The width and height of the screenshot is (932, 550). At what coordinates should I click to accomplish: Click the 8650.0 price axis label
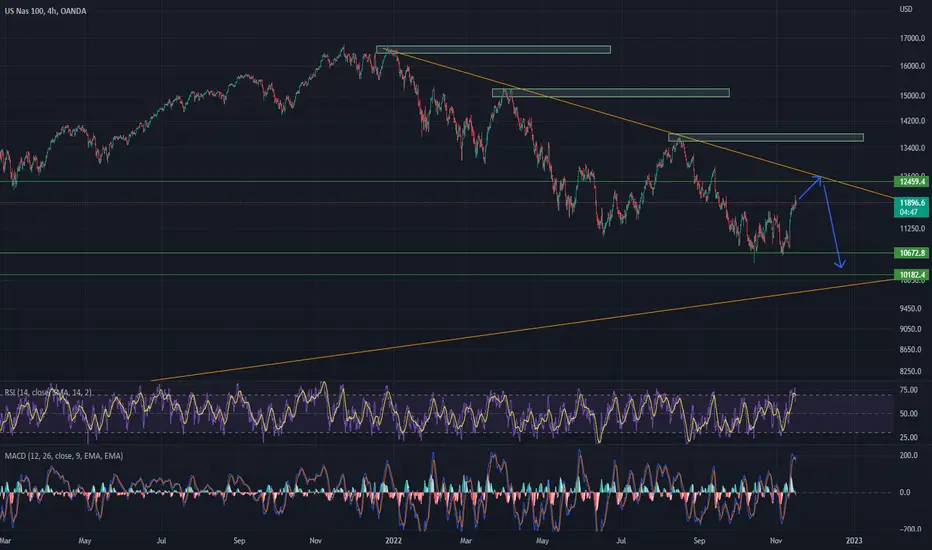(x=910, y=350)
